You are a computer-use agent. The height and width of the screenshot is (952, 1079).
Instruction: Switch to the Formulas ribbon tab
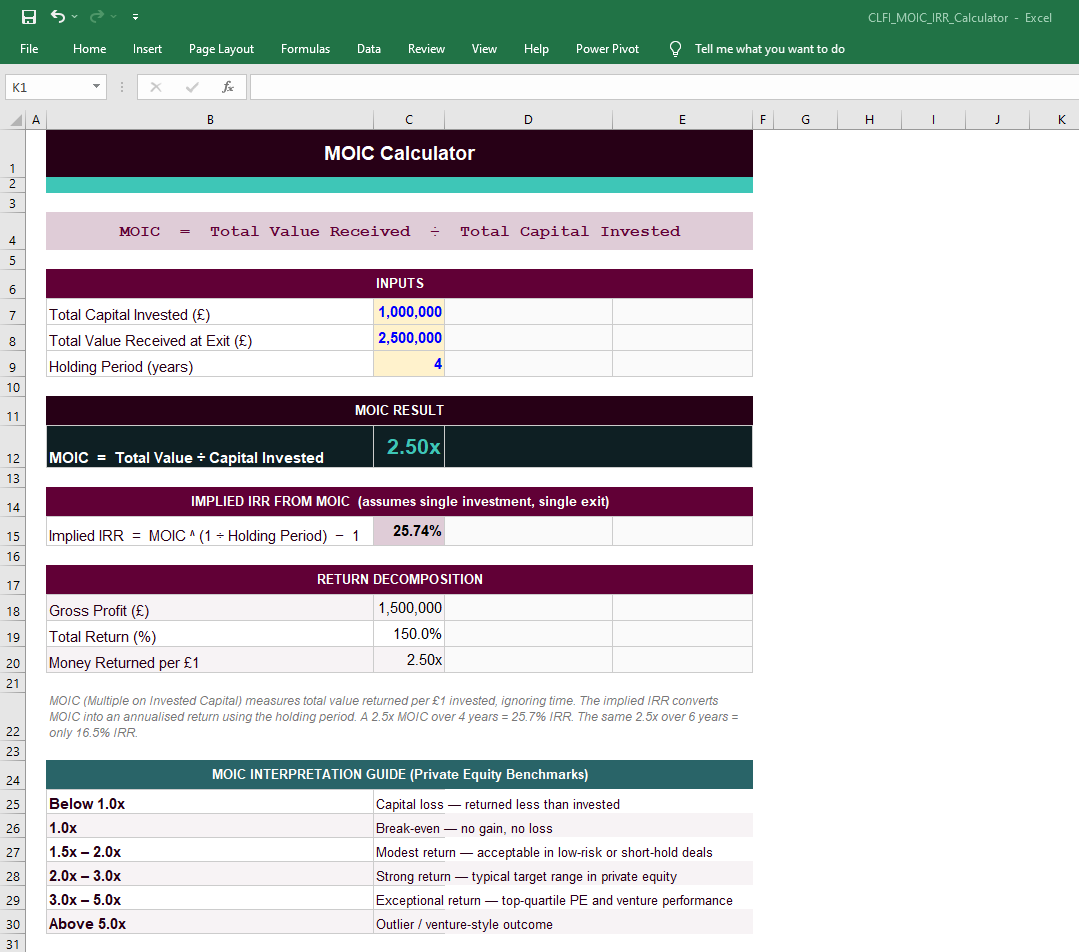pos(305,48)
